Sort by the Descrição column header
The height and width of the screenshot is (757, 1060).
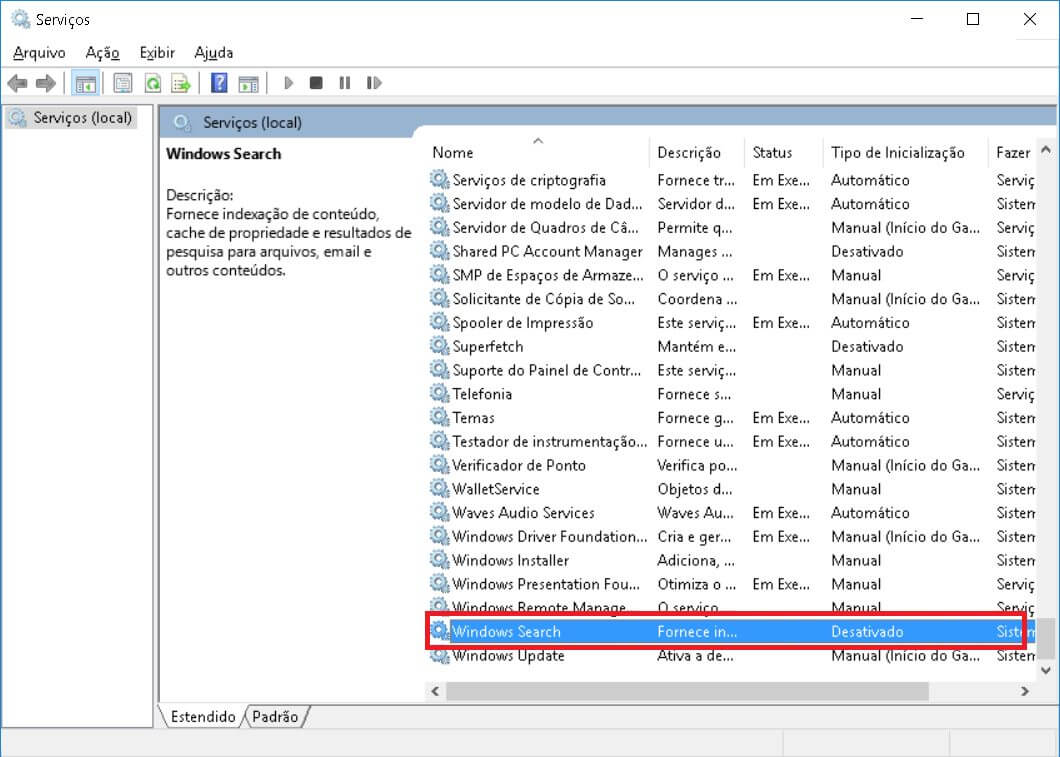[x=697, y=153]
